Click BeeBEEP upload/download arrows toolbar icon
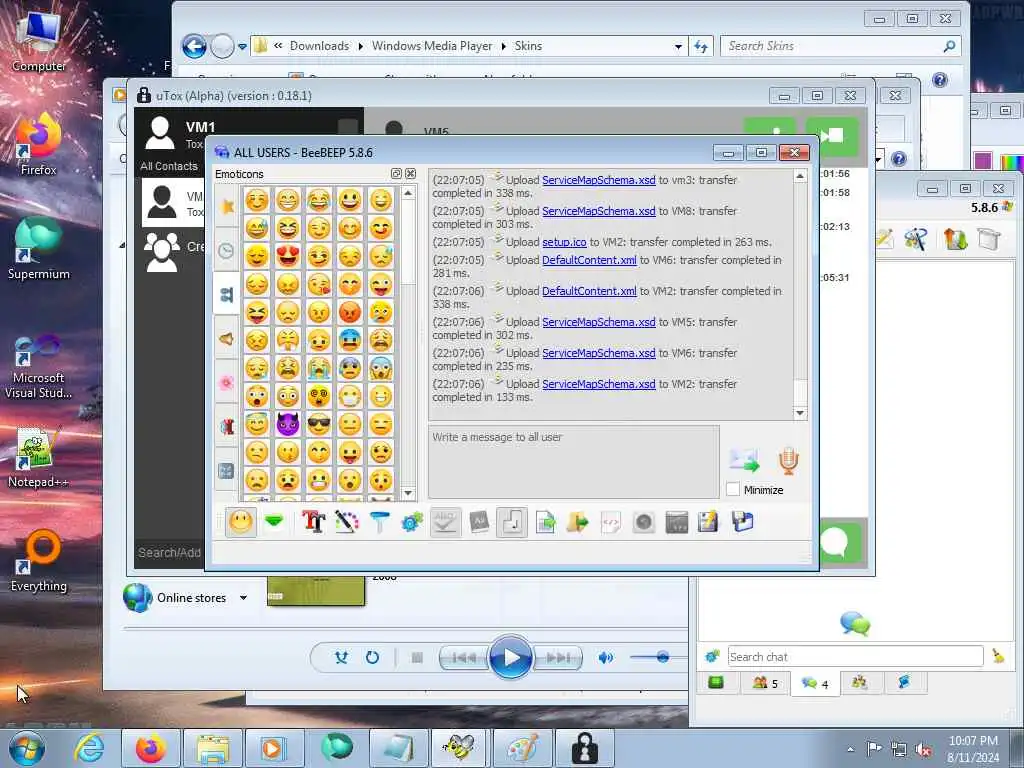Viewport: 1024px width, 768px height. click(955, 239)
